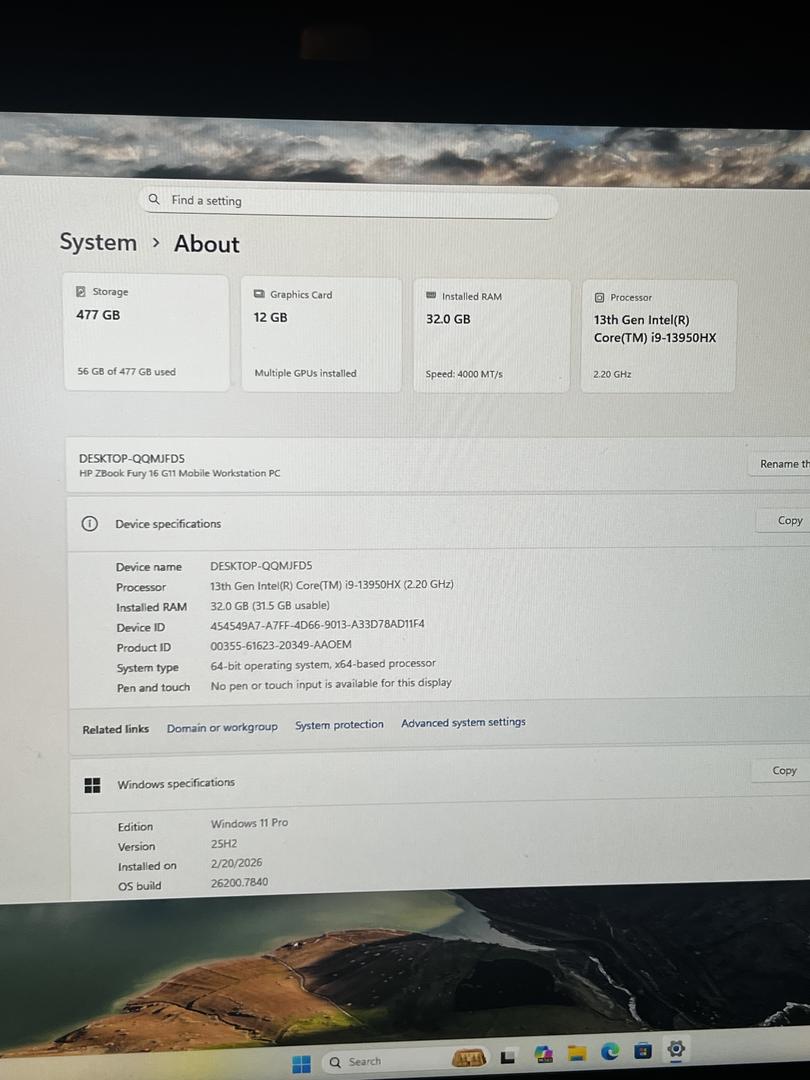Select the Product ID value 00355-61623-20349-AAOEM
Viewport: 810px width, 1080px height.
(x=281, y=645)
